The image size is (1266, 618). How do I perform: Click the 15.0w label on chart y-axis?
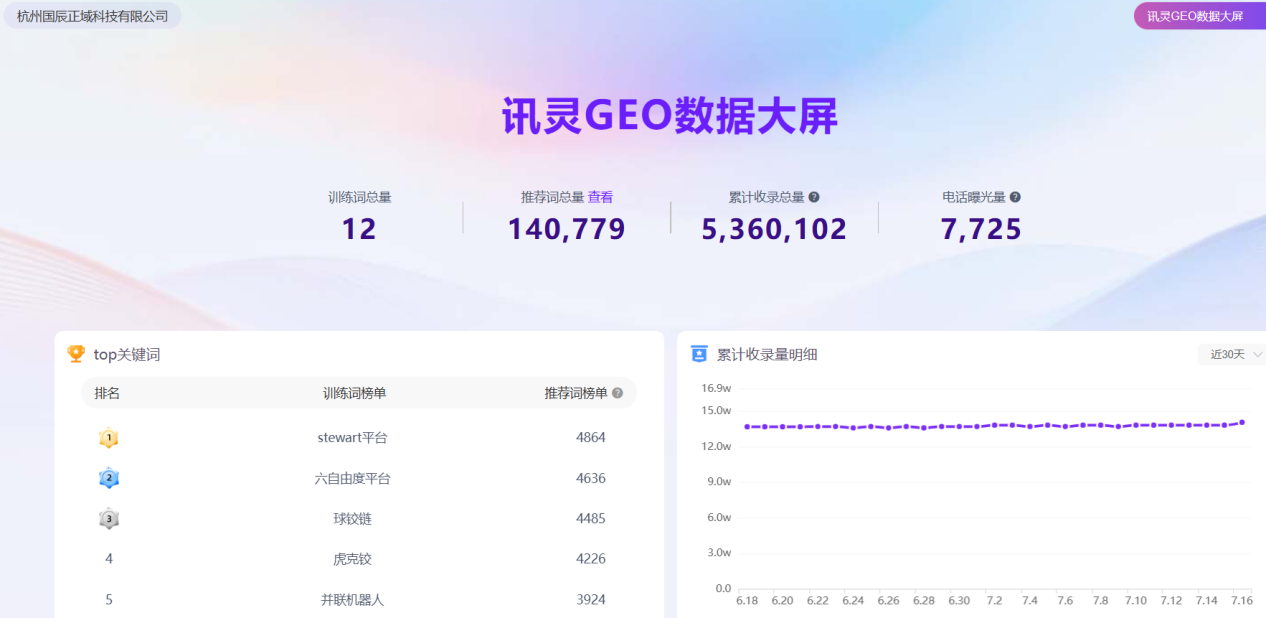pyautogui.click(x=716, y=410)
